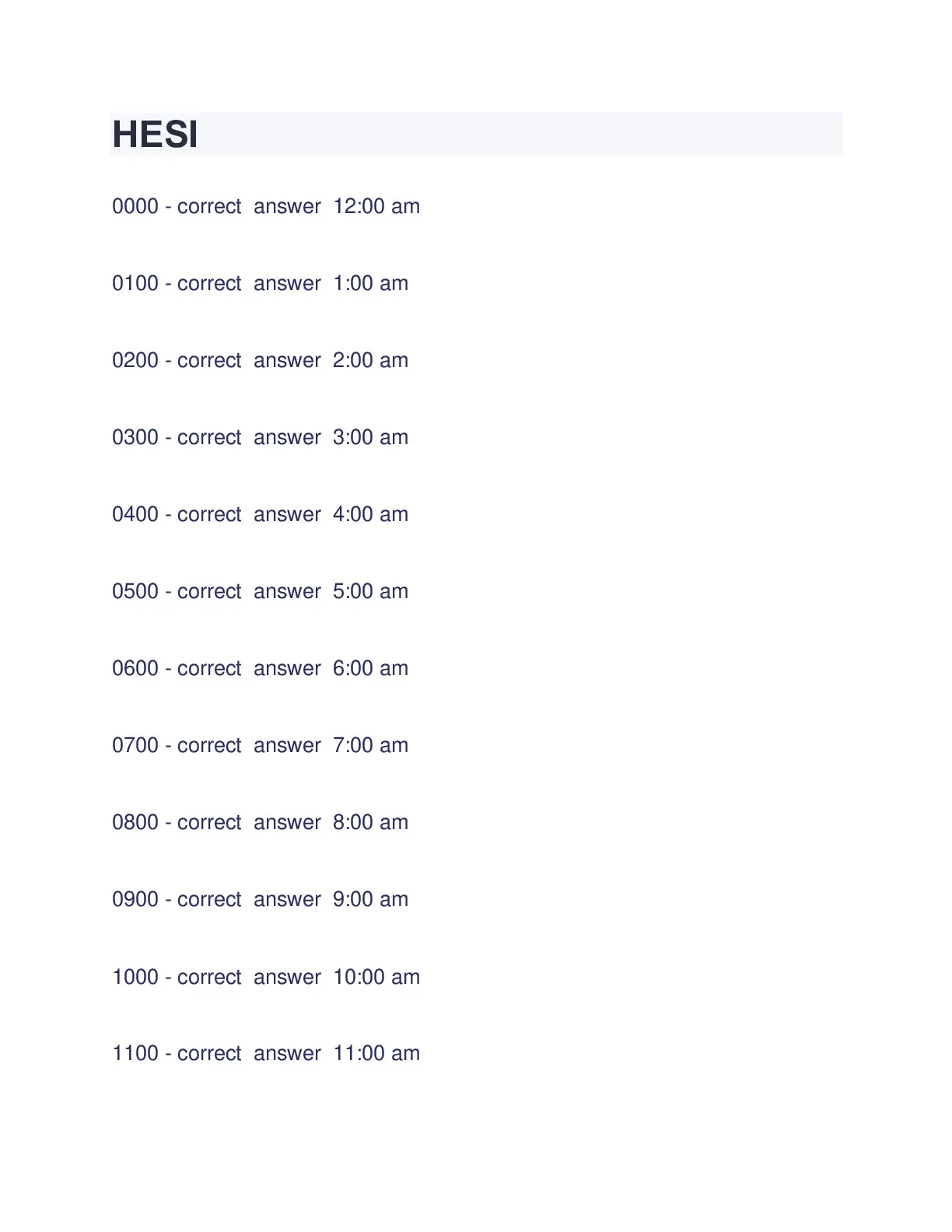The width and height of the screenshot is (952, 1232).
Task: Click the 0800 line
Action: [261, 822]
